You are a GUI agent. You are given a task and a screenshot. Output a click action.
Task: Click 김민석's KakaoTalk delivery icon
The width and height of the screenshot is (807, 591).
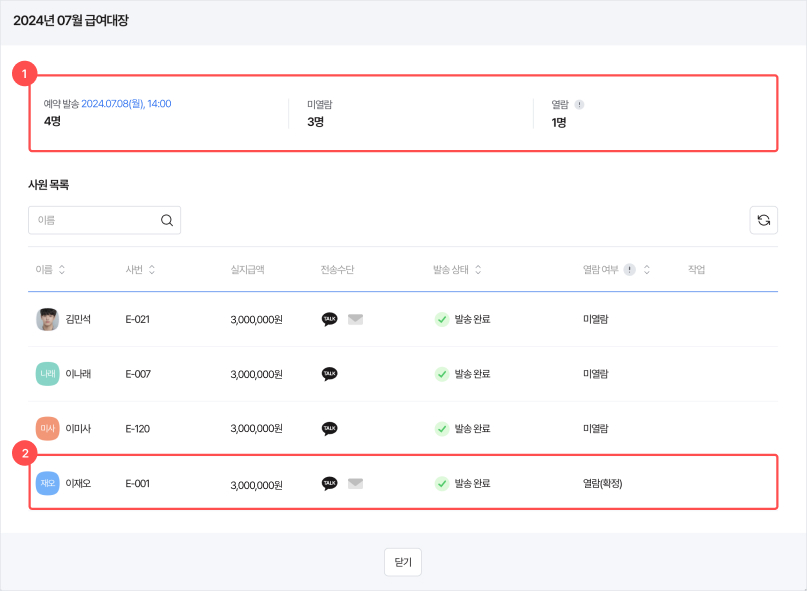tap(329, 319)
